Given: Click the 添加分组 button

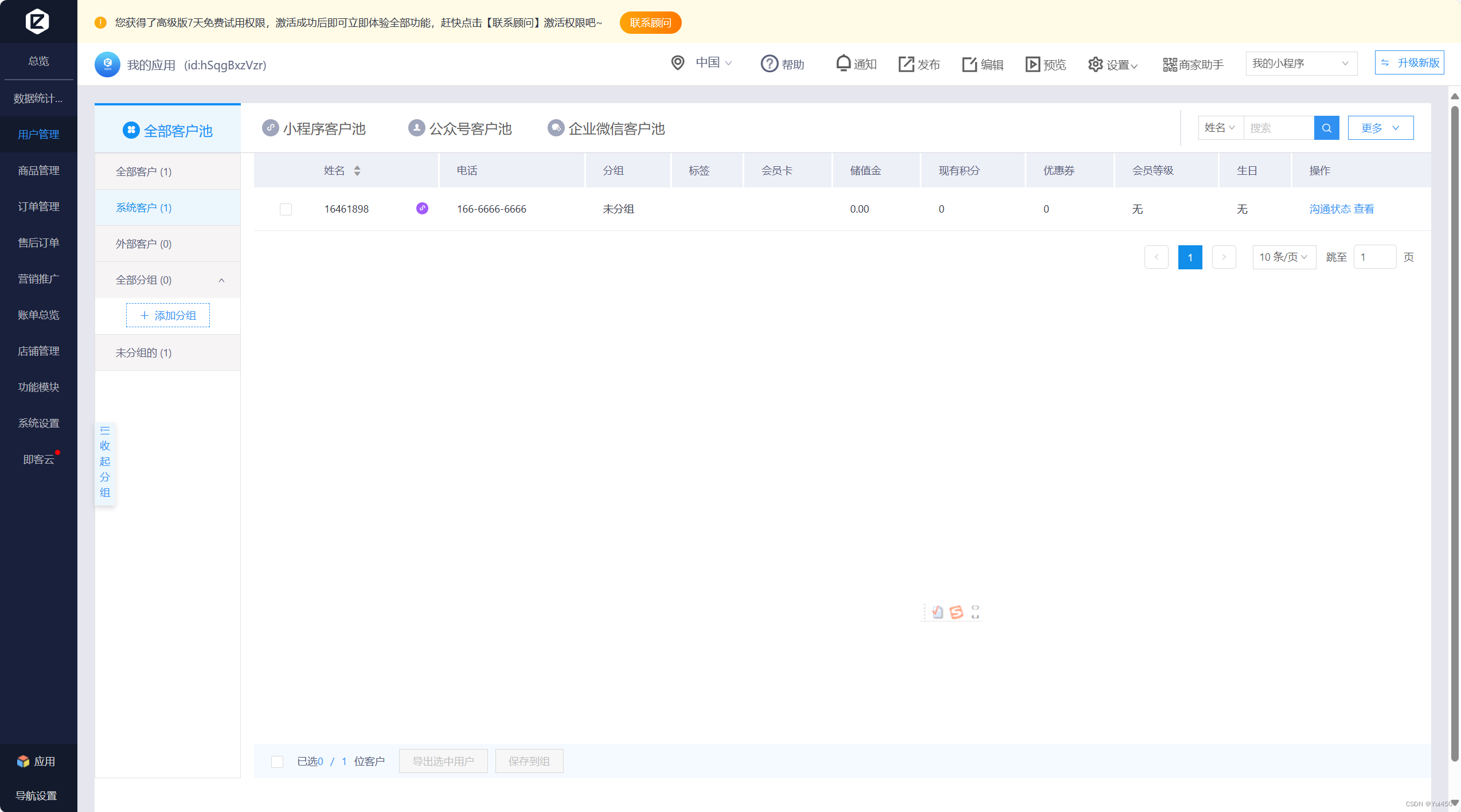Looking at the screenshot, I should point(168,315).
